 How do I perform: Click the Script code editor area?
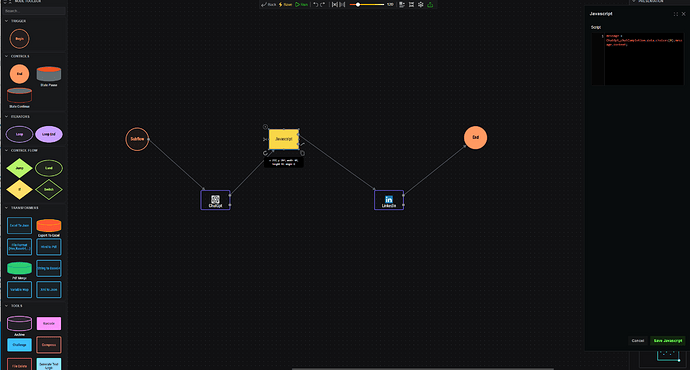pos(638,59)
